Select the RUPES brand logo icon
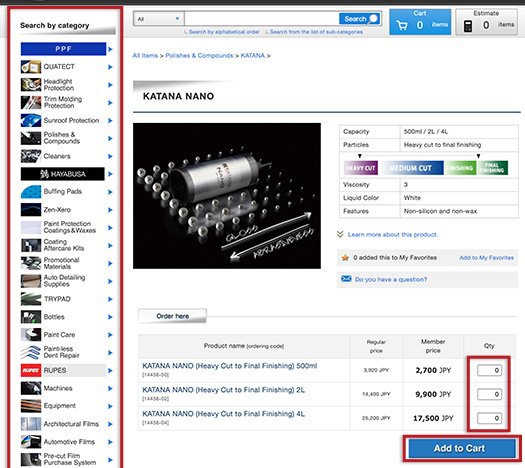 [x=31, y=371]
